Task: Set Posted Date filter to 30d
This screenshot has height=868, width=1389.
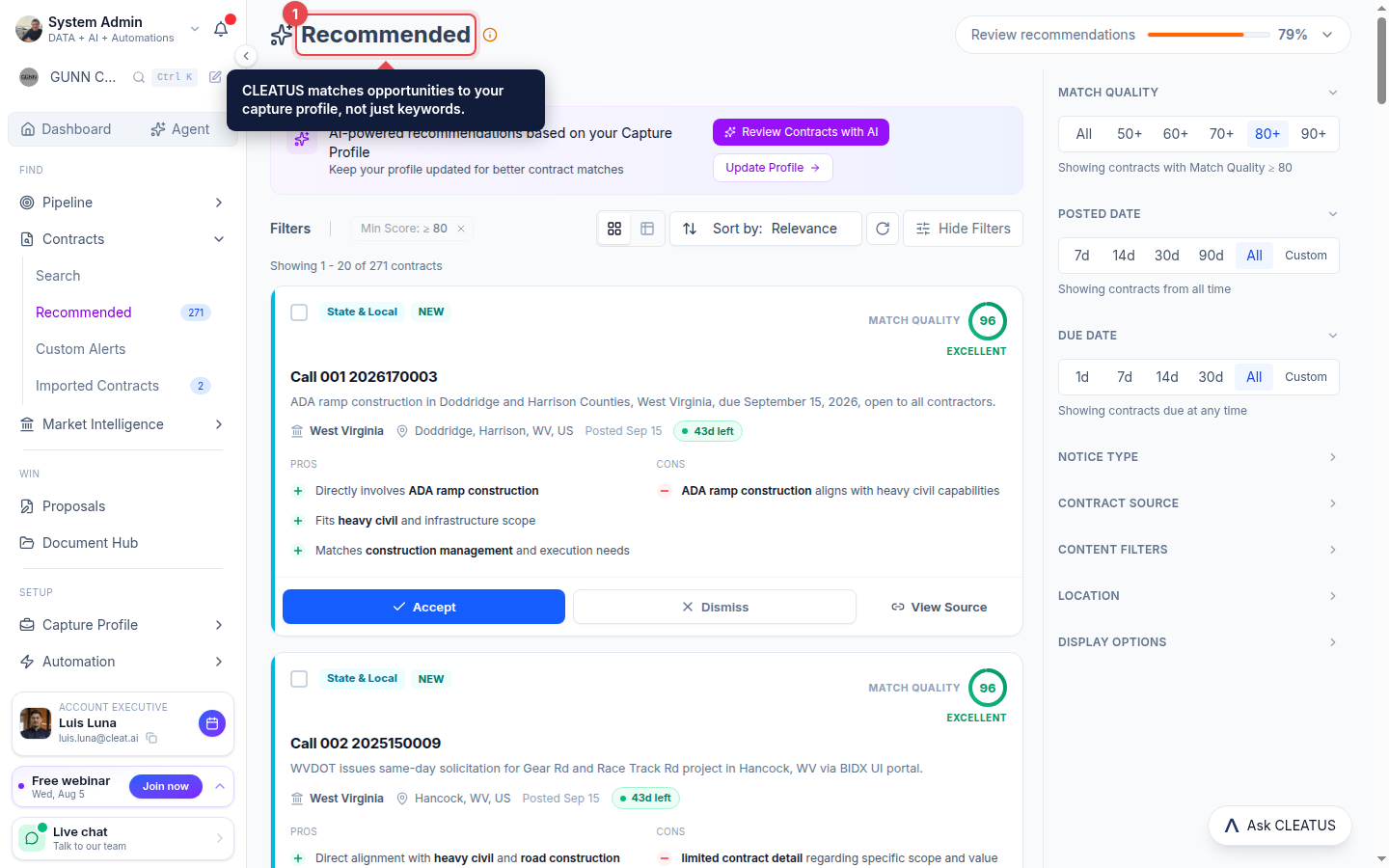Action: (x=1167, y=256)
